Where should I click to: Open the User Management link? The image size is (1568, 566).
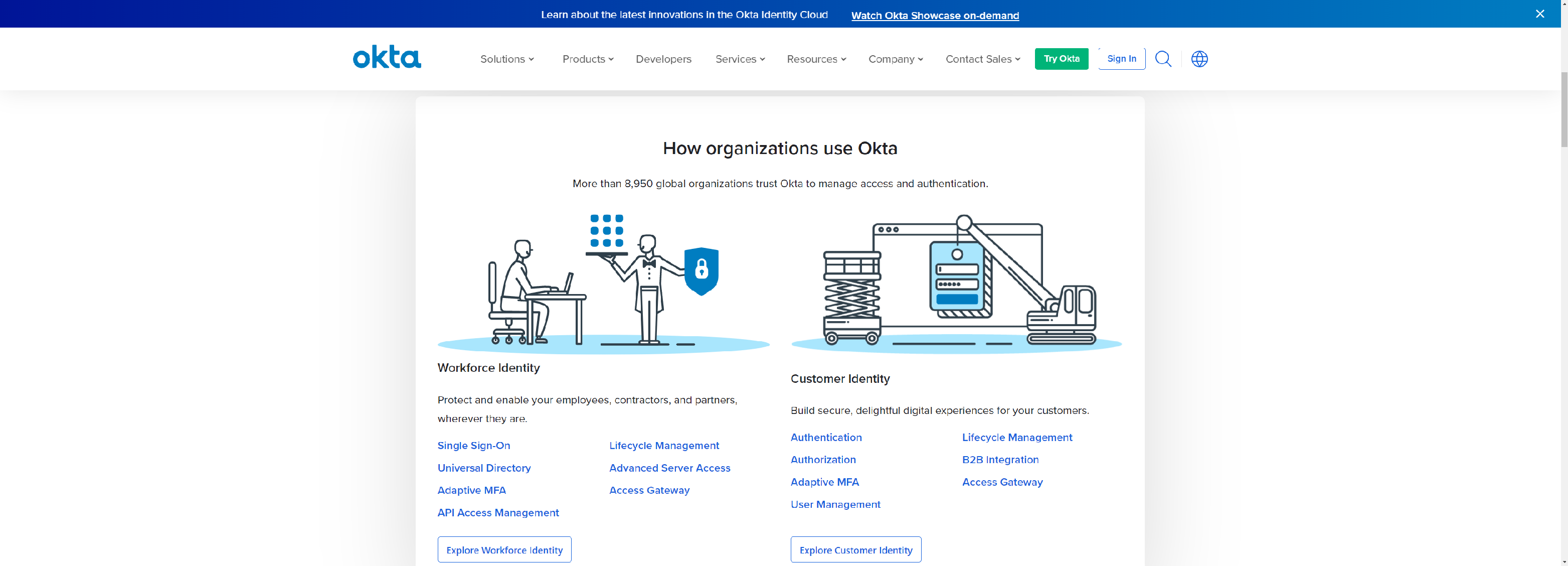click(835, 504)
